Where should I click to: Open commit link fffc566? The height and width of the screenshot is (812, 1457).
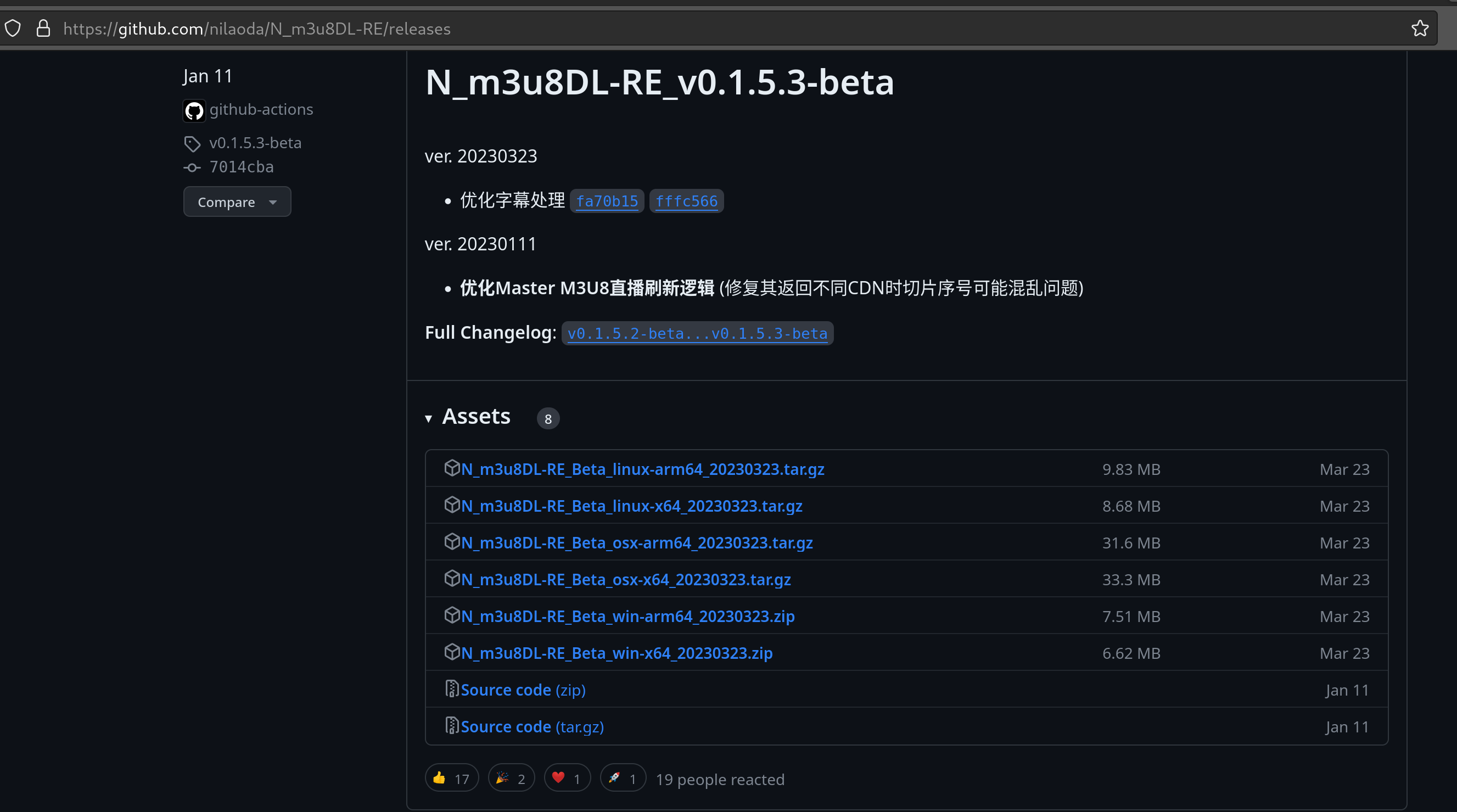coord(686,201)
